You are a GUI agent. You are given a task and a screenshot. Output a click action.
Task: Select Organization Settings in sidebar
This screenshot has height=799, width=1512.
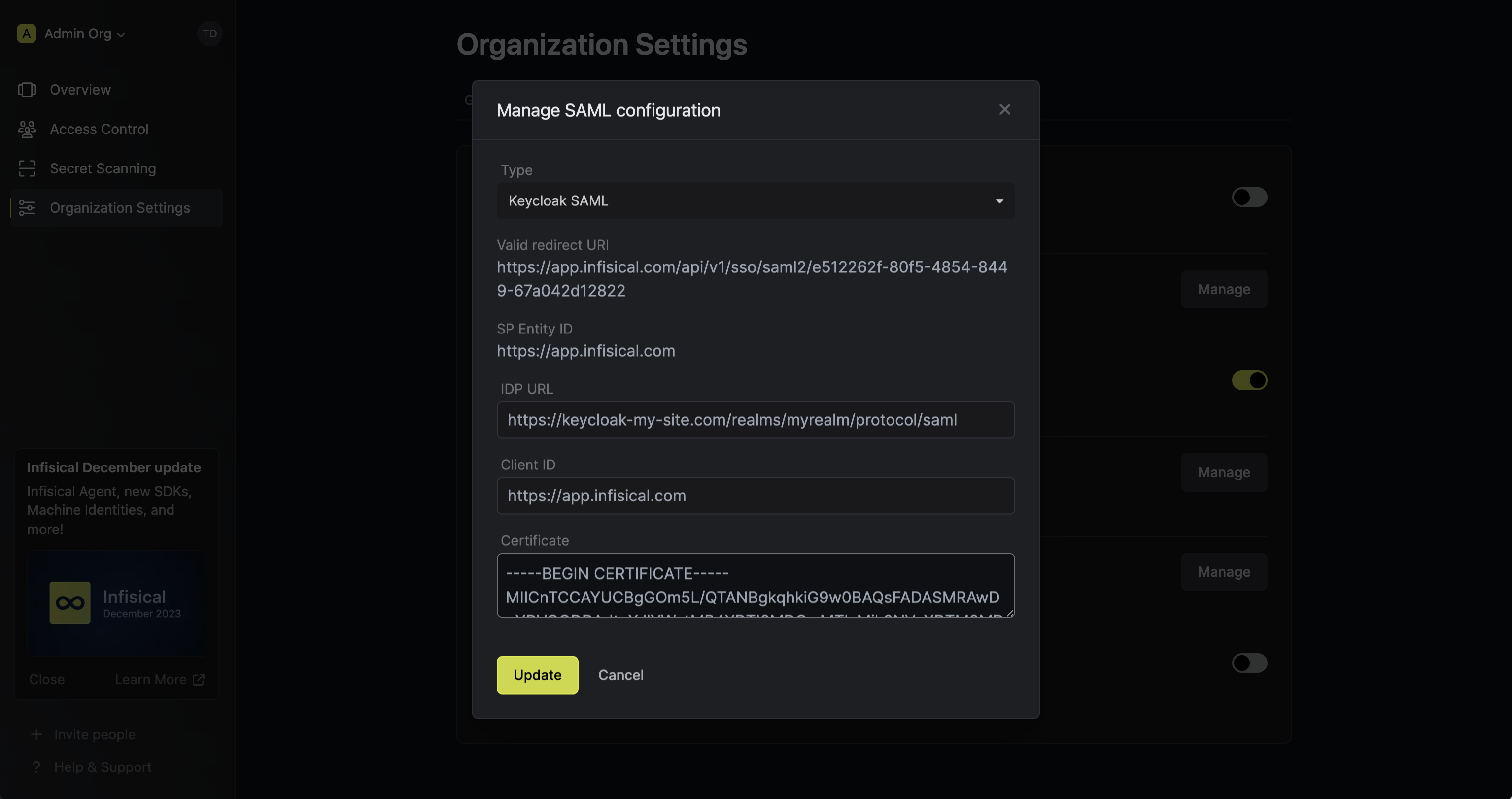coord(116,208)
